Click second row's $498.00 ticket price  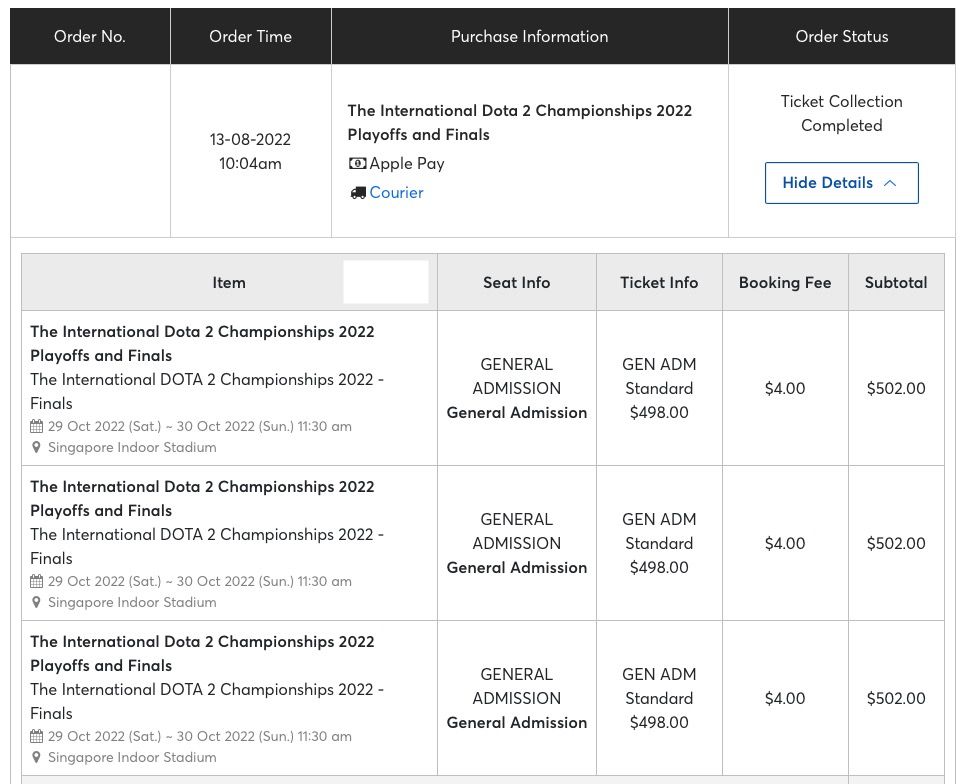(659, 568)
